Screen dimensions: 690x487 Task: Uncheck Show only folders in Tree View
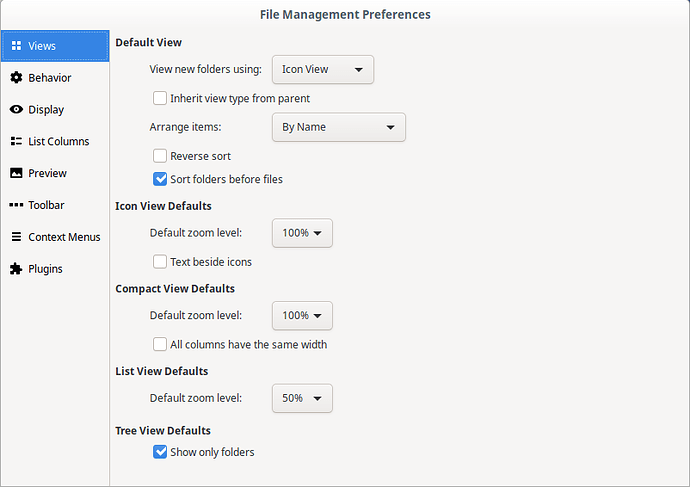point(160,452)
